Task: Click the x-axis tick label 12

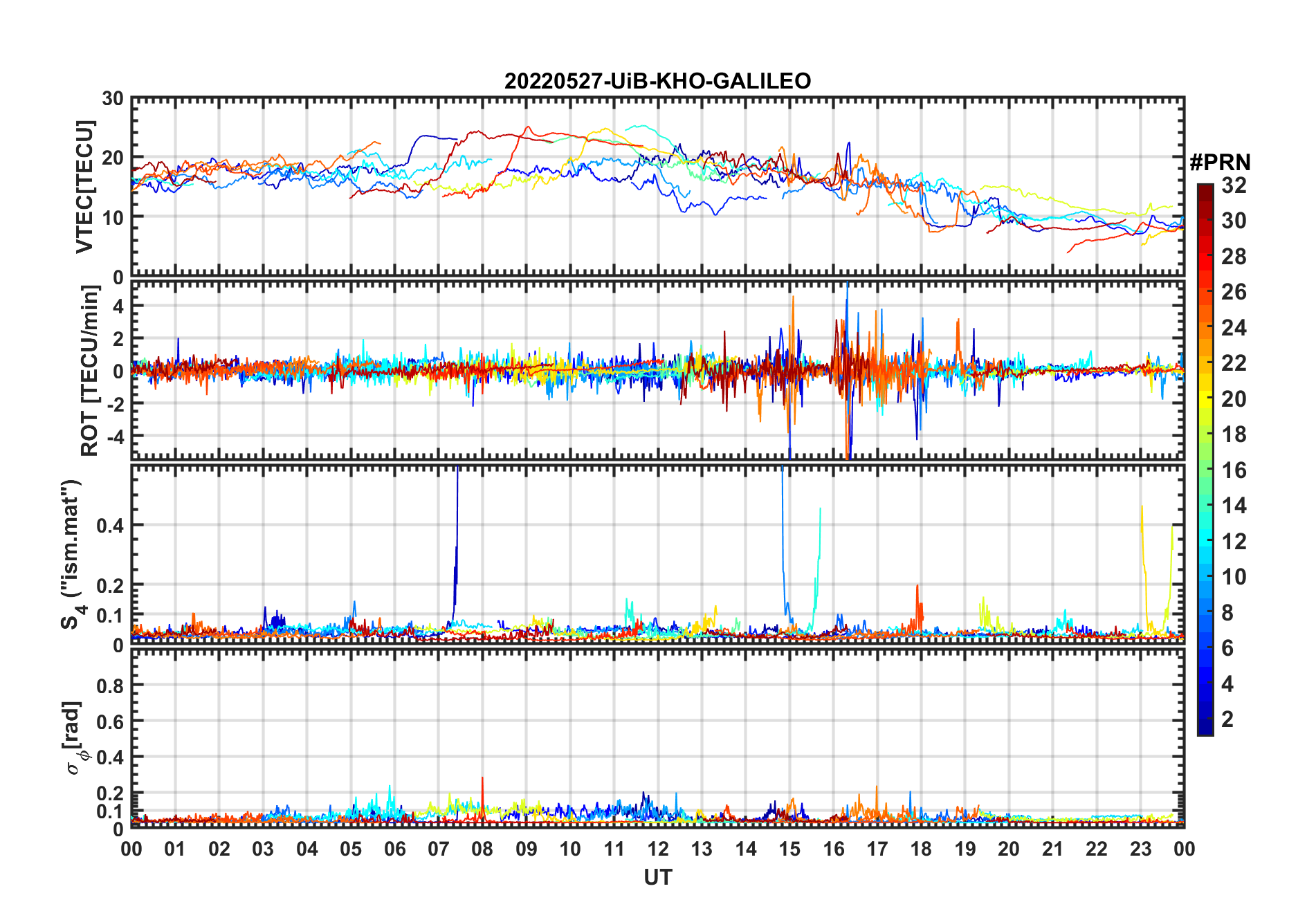Action: [657, 849]
